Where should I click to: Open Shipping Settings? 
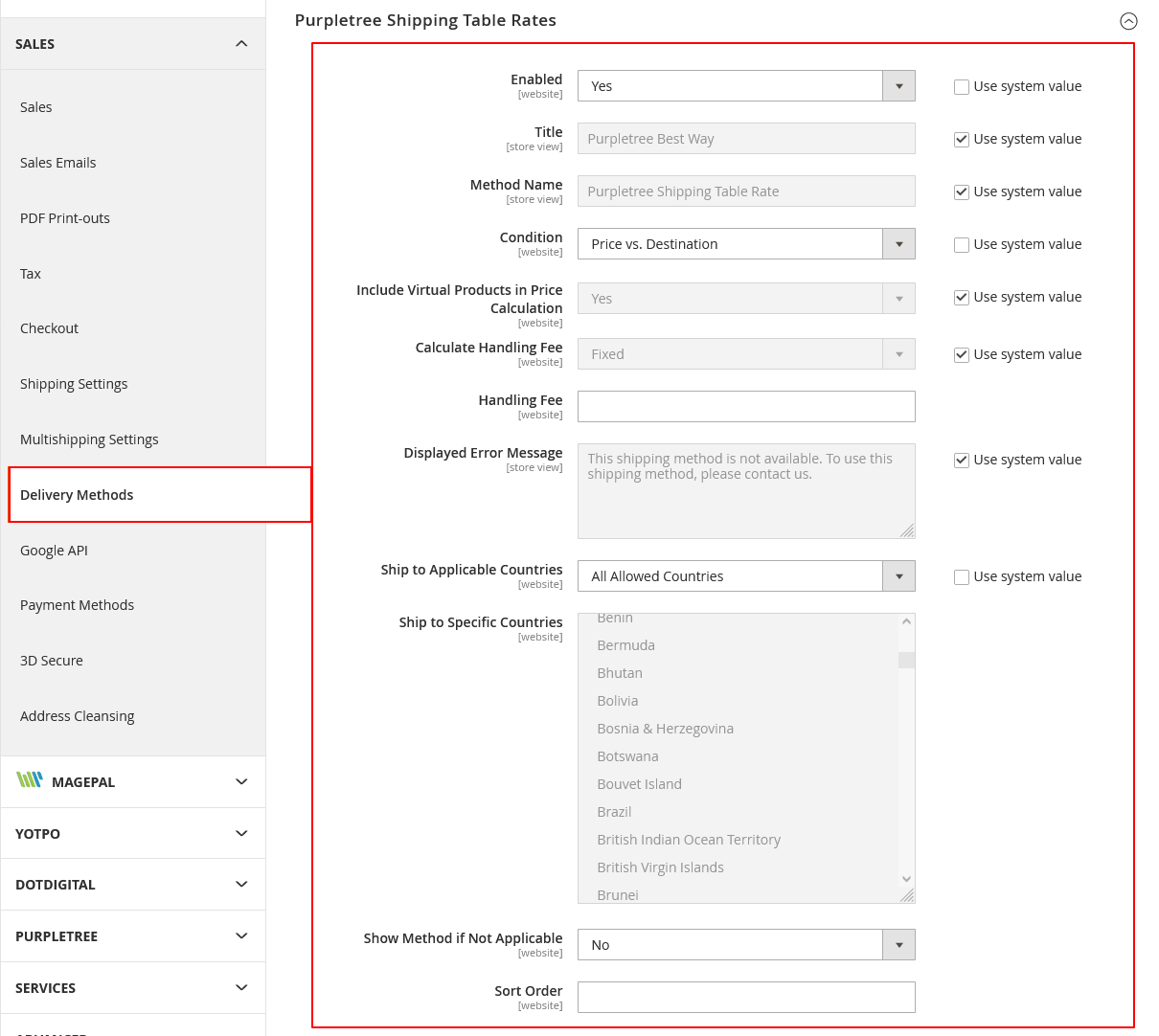(x=74, y=384)
